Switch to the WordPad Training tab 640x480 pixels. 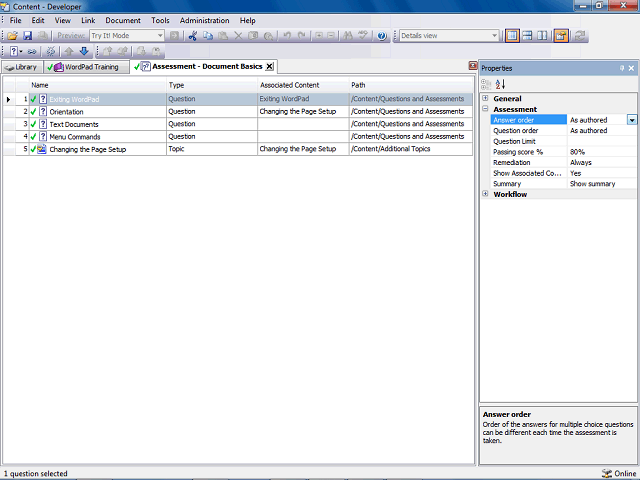pos(86,67)
